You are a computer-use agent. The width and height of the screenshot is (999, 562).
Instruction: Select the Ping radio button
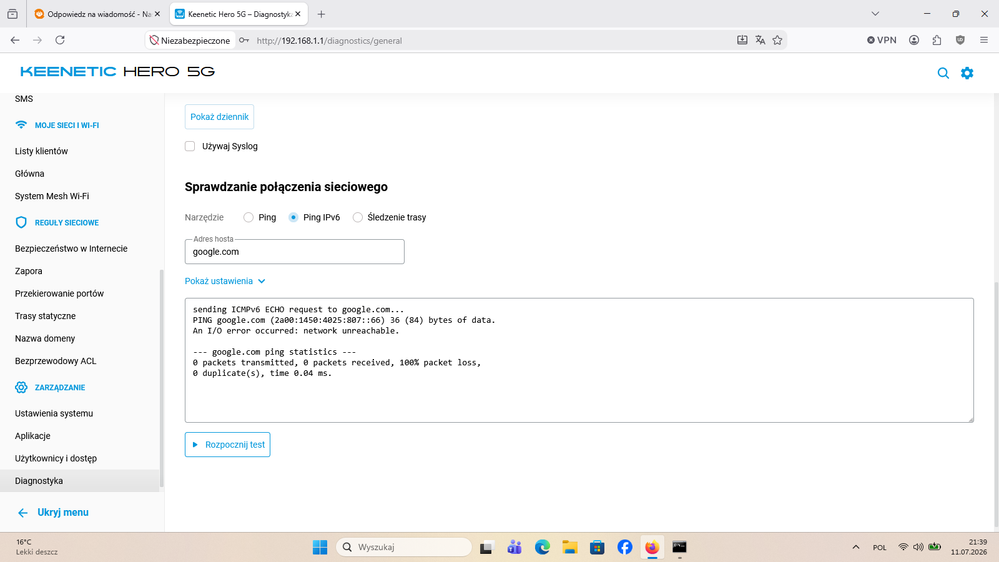coord(248,217)
